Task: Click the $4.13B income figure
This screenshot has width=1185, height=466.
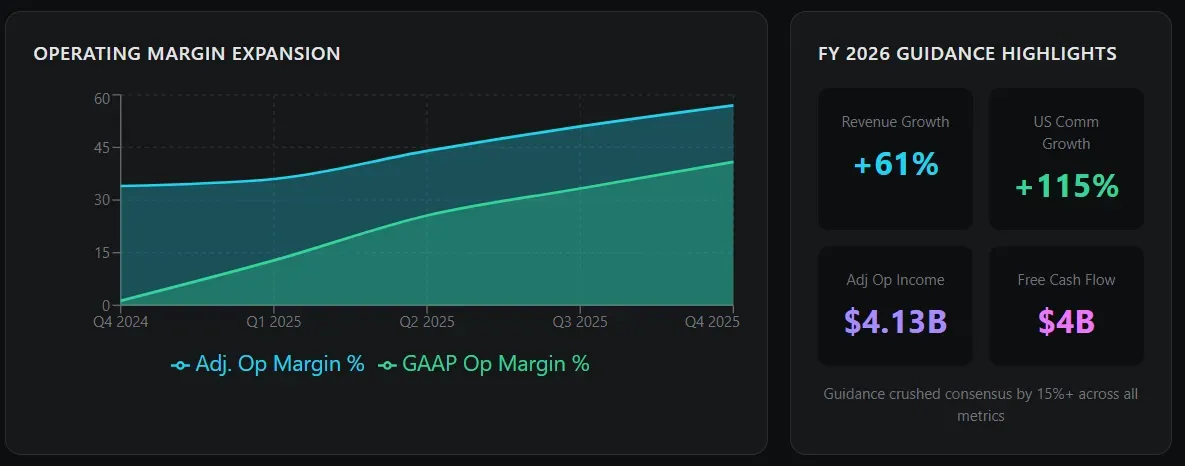Action: [x=896, y=321]
